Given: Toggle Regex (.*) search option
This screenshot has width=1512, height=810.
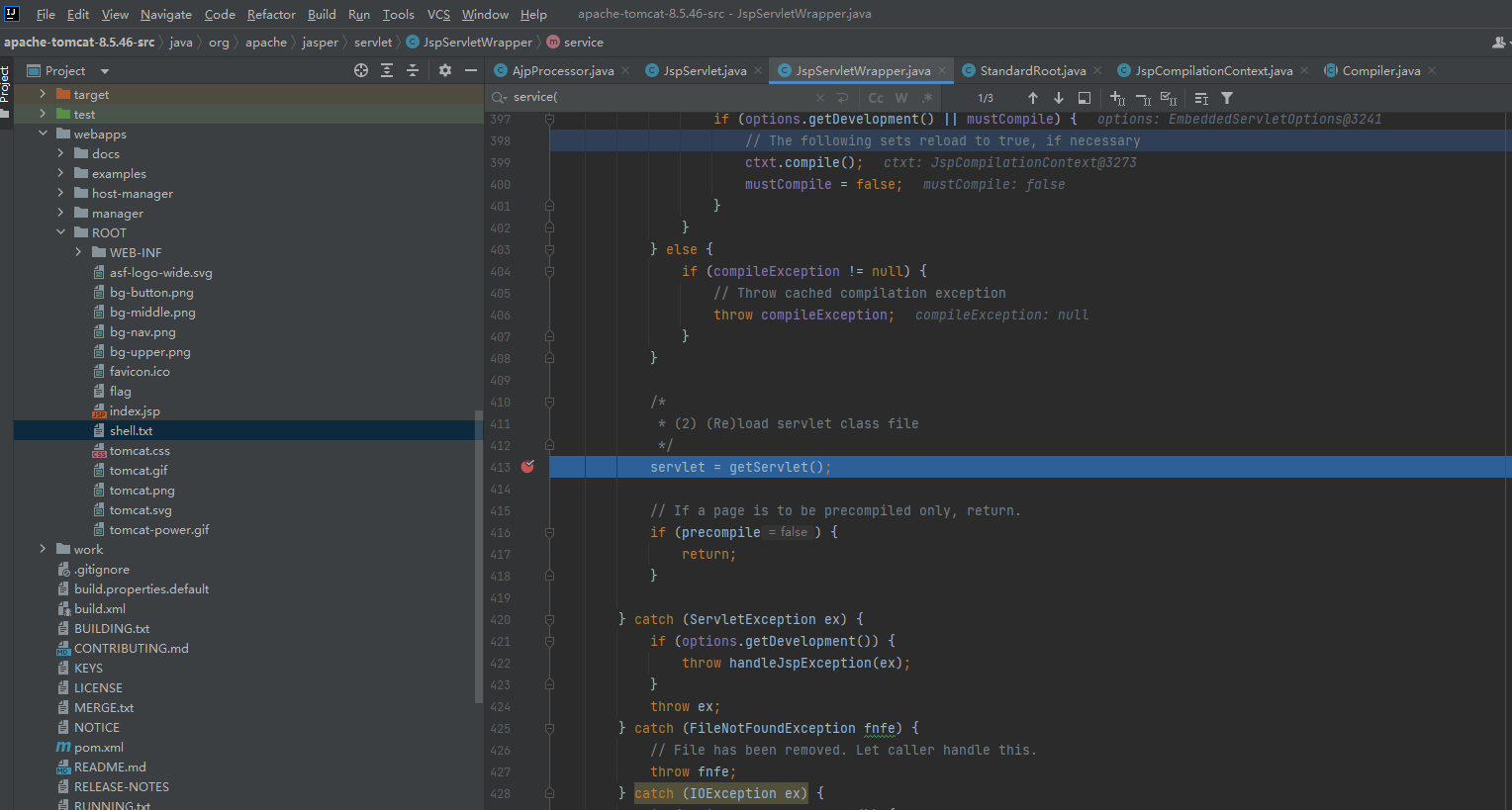Looking at the screenshot, I should 927,98.
